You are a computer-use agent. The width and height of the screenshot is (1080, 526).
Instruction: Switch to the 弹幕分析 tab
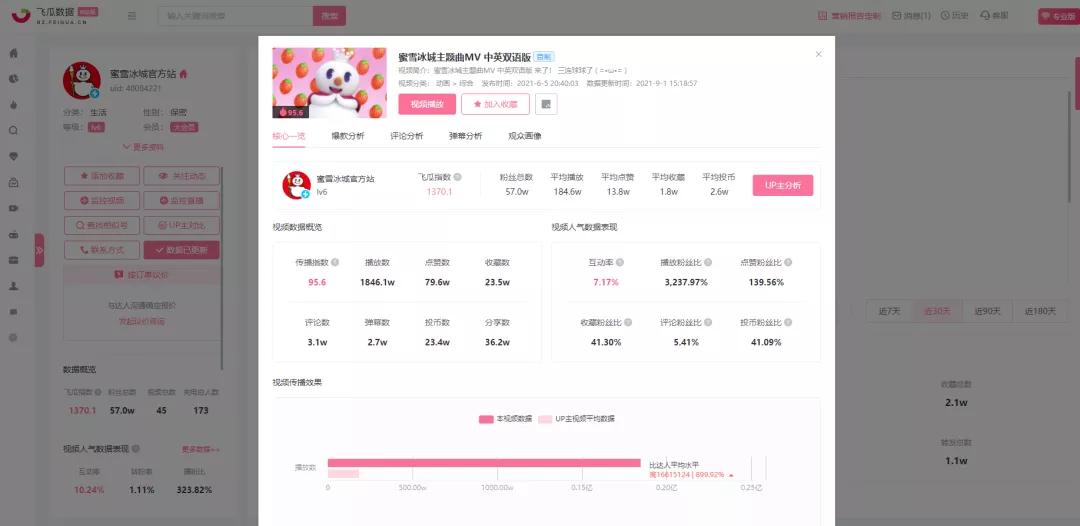(466, 136)
